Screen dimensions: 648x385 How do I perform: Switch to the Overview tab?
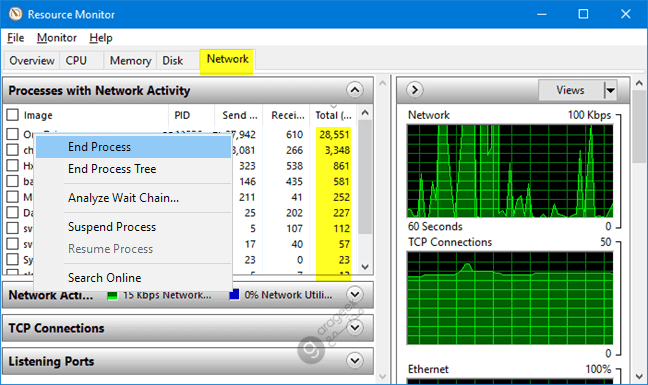pos(32,61)
